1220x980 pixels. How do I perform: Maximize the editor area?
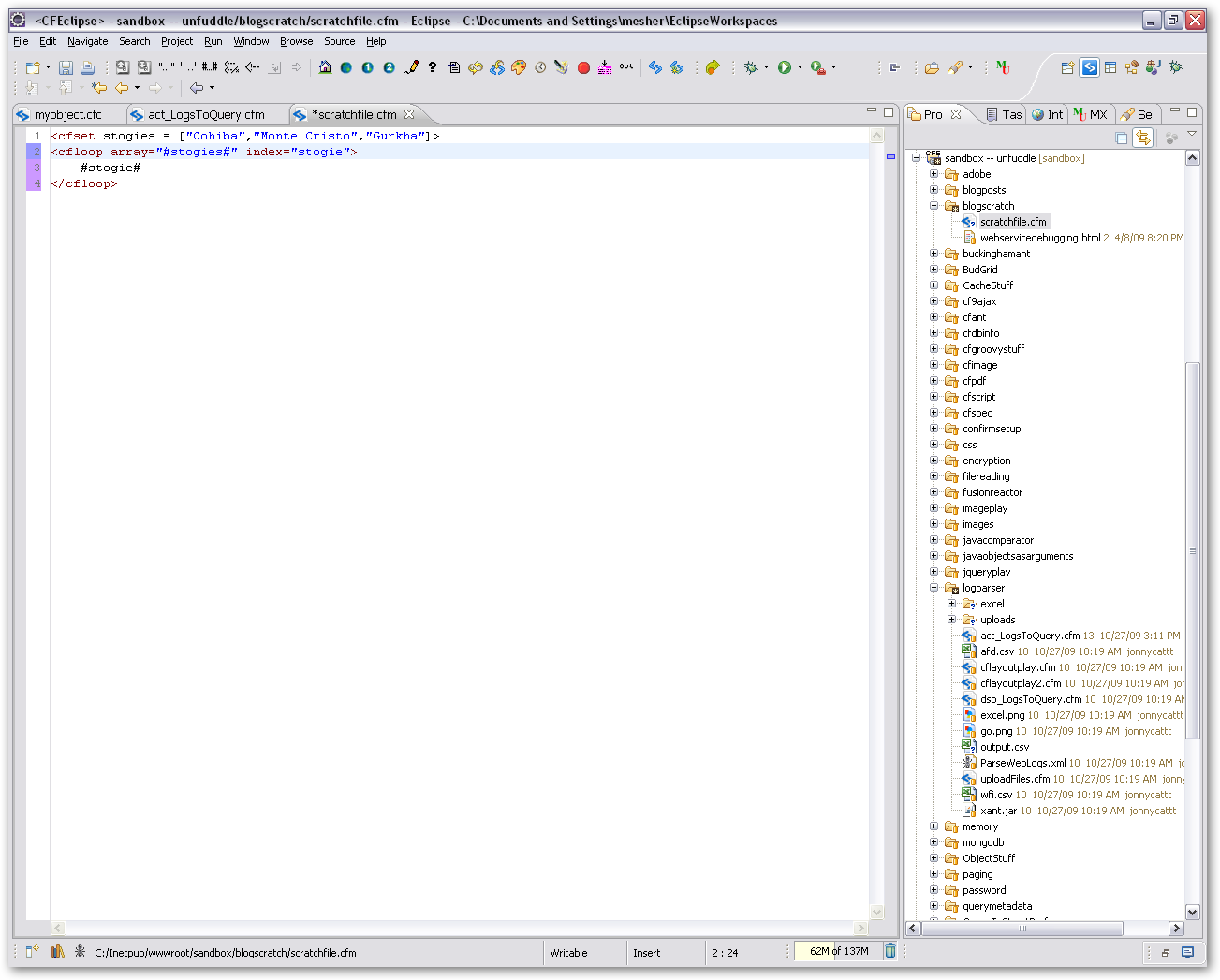click(889, 111)
